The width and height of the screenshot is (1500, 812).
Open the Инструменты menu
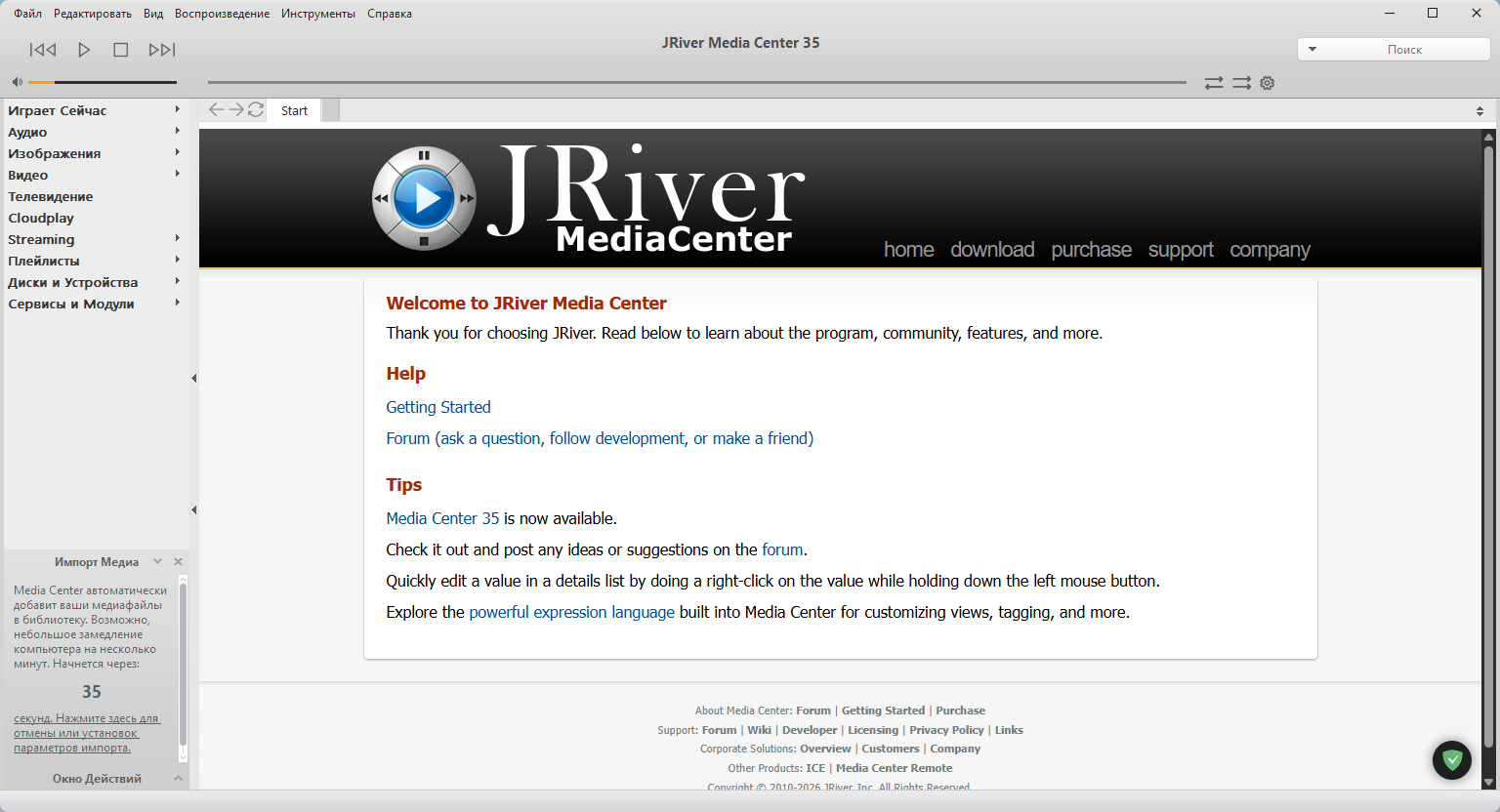tap(318, 14)
